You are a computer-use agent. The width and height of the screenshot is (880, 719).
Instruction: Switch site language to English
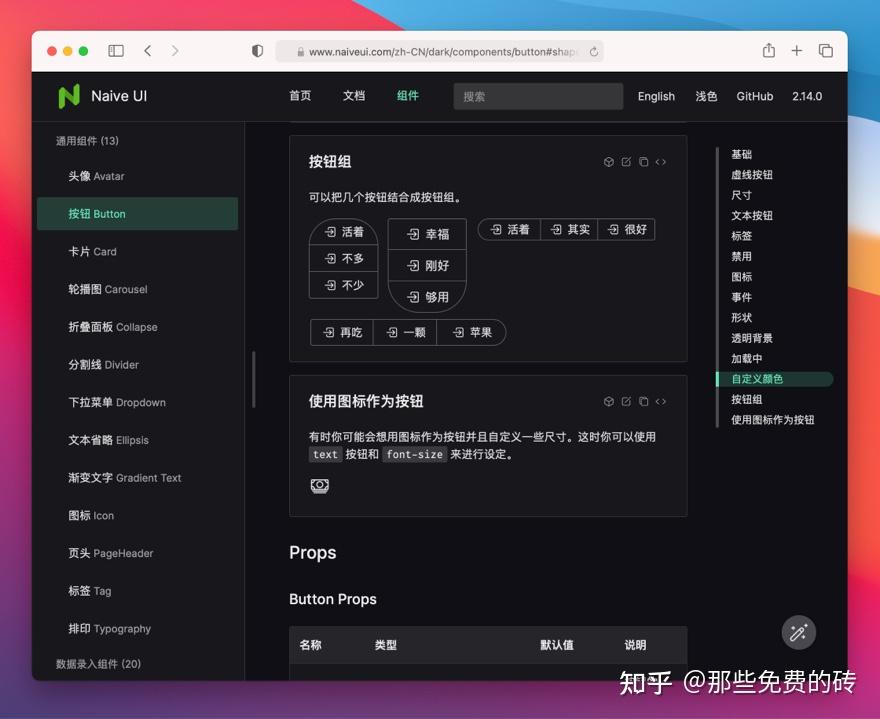(656, 96)
